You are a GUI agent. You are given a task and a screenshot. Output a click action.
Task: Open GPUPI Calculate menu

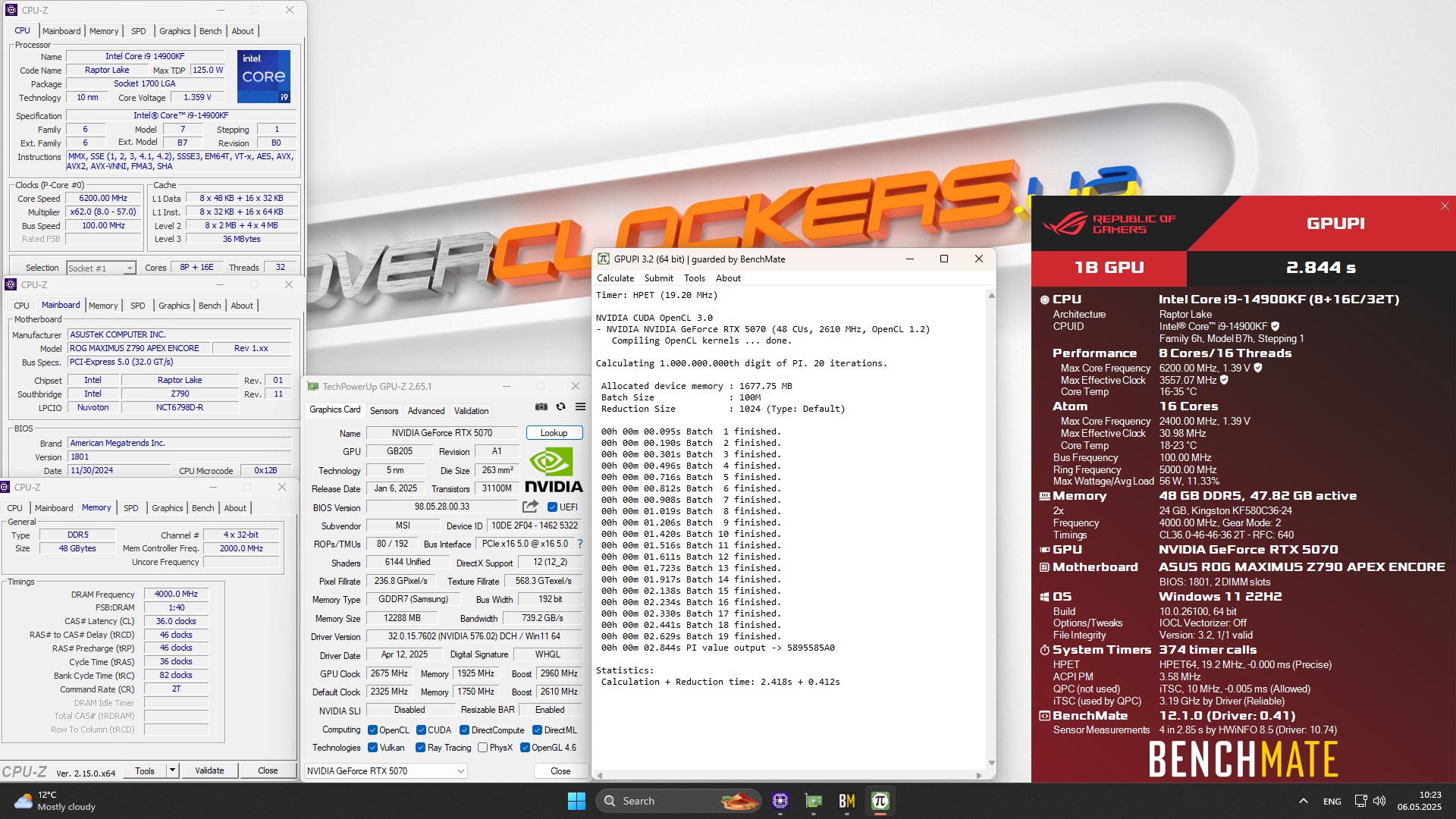(615, 278)
